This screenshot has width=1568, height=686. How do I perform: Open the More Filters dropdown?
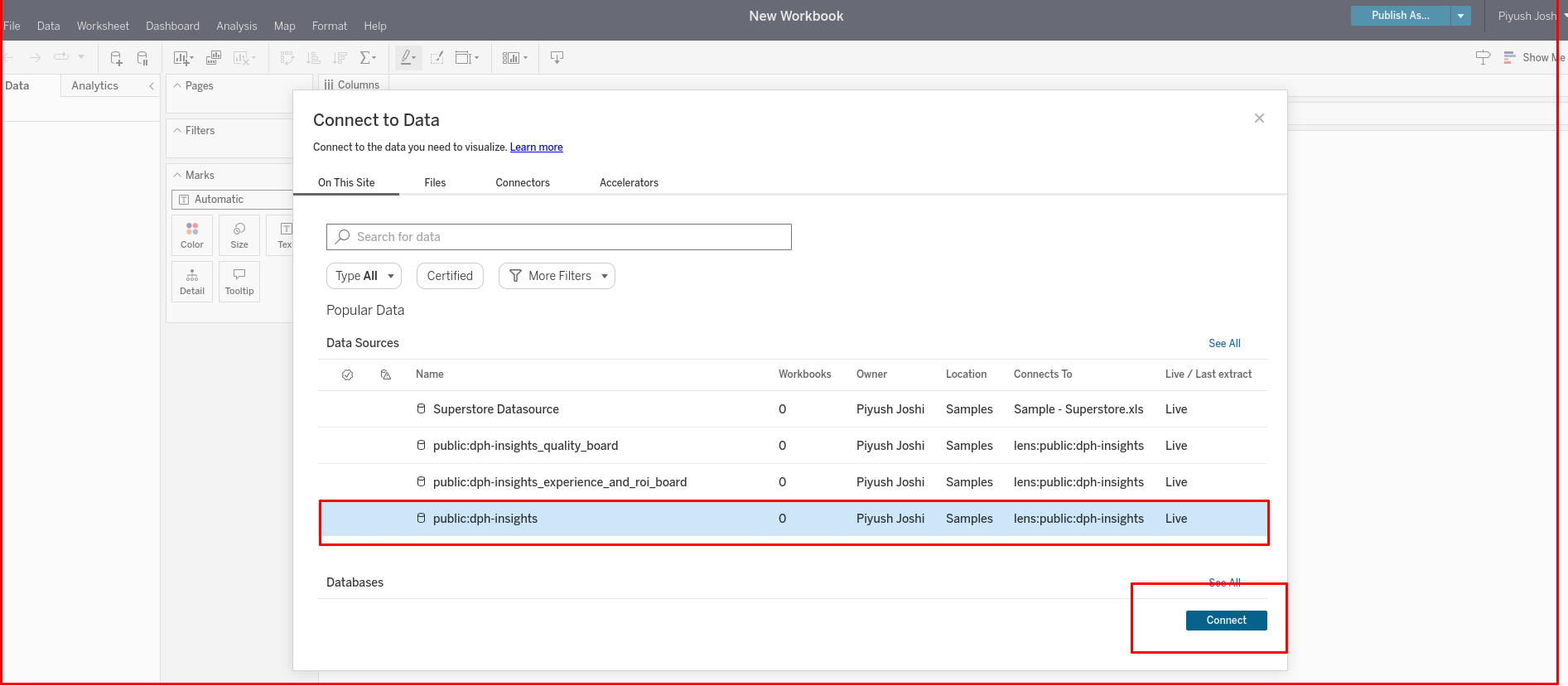coord(557,276)
